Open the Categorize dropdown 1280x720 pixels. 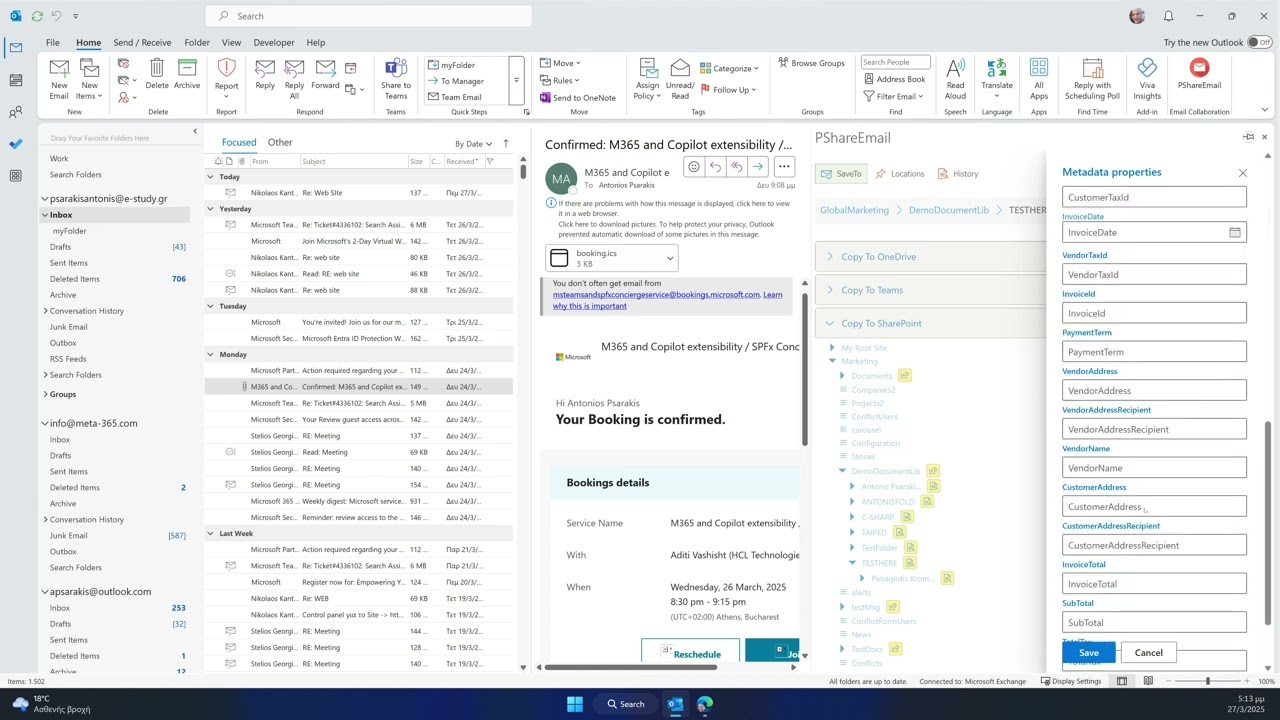(729, 68)
